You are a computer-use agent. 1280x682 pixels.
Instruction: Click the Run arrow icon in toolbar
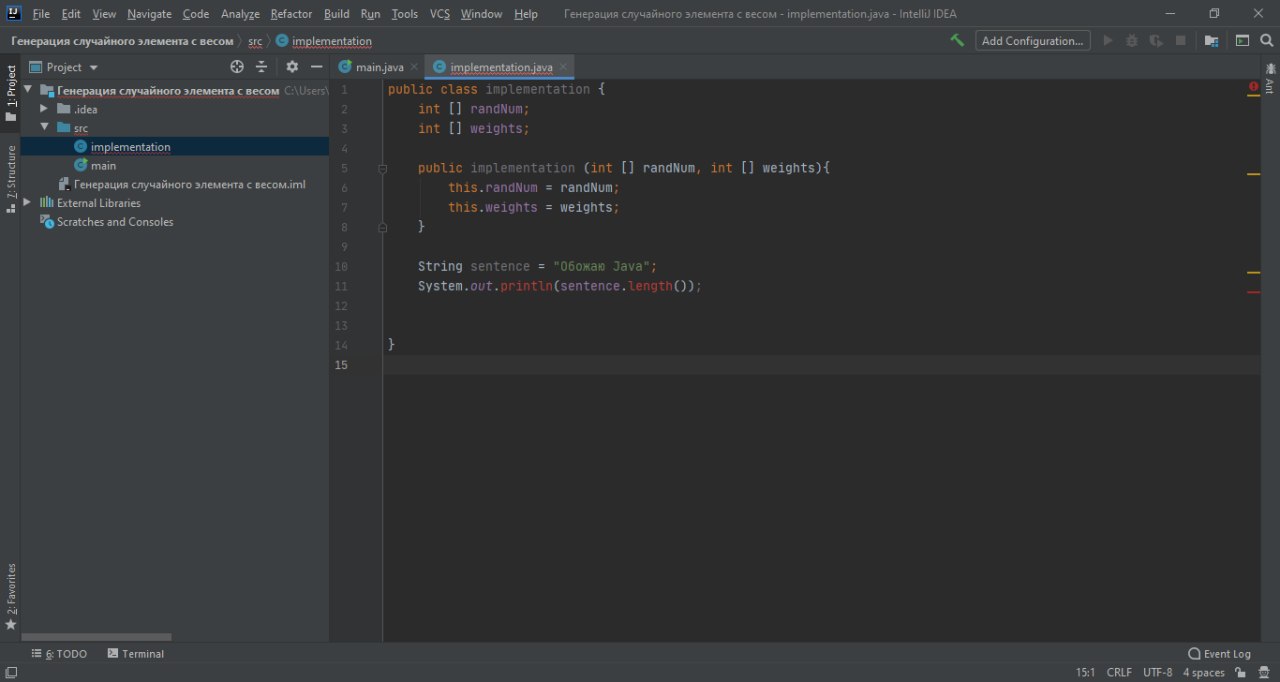[1107, 41]
